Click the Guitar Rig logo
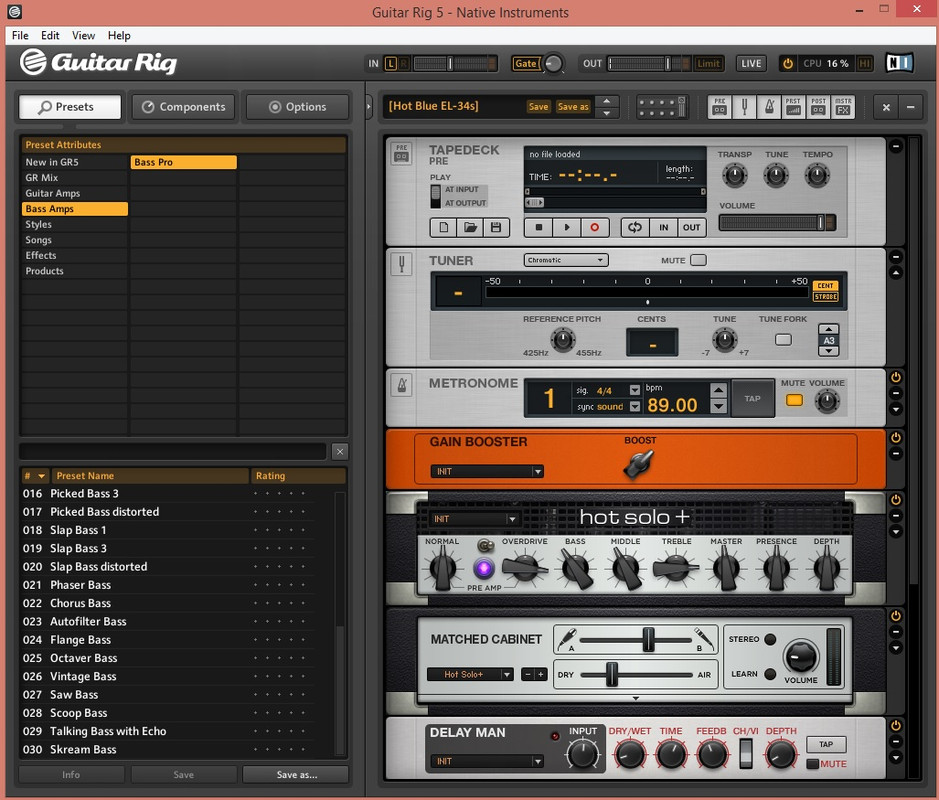 click(x=98, y=62)
